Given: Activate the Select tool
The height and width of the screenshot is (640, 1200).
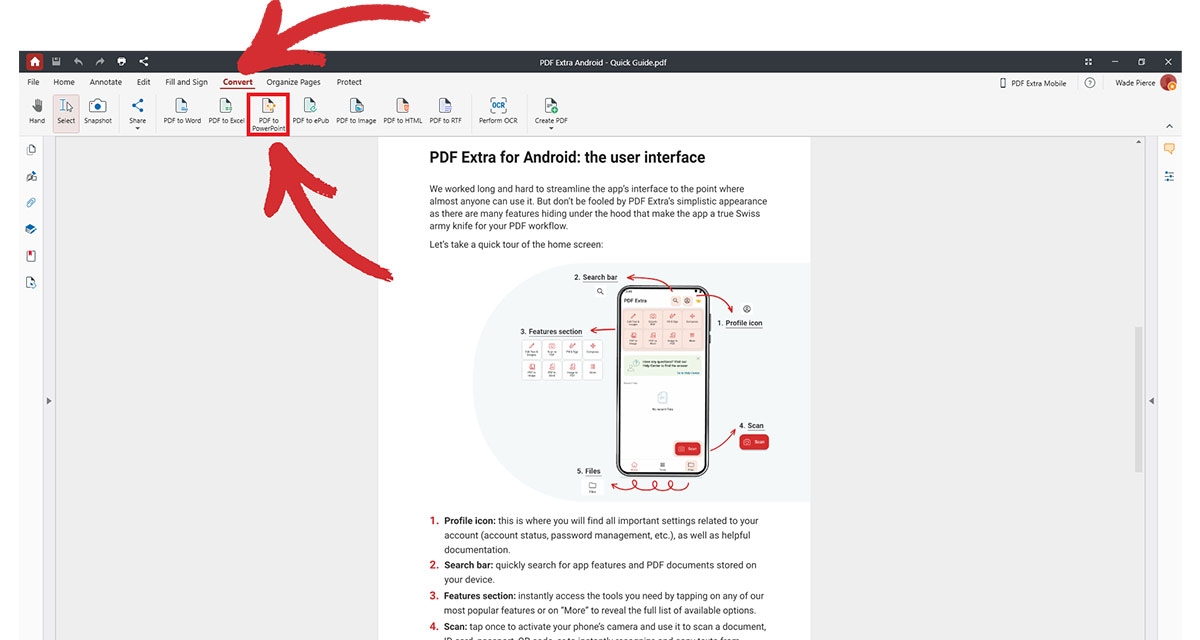Looking at the screenshot, I should (66, 112).
